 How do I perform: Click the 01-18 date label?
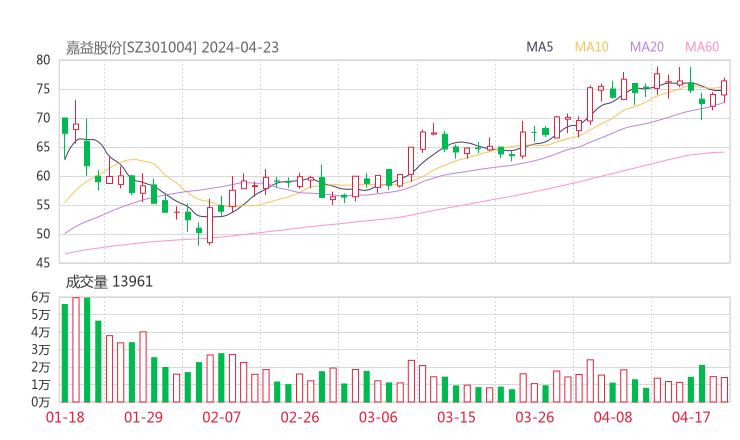(x=65, y=417)
